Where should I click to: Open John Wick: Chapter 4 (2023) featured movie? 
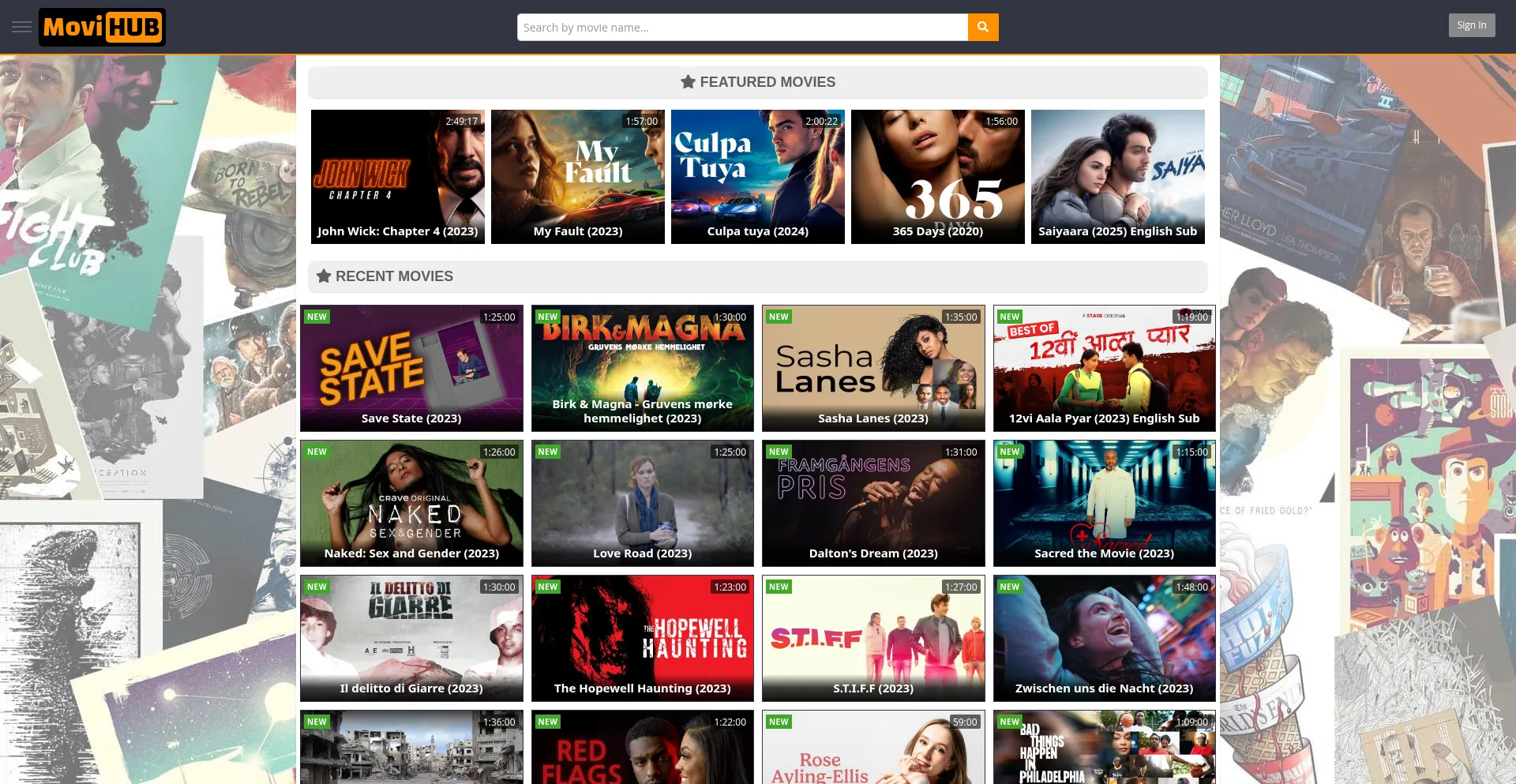click(x=398, y=177)
